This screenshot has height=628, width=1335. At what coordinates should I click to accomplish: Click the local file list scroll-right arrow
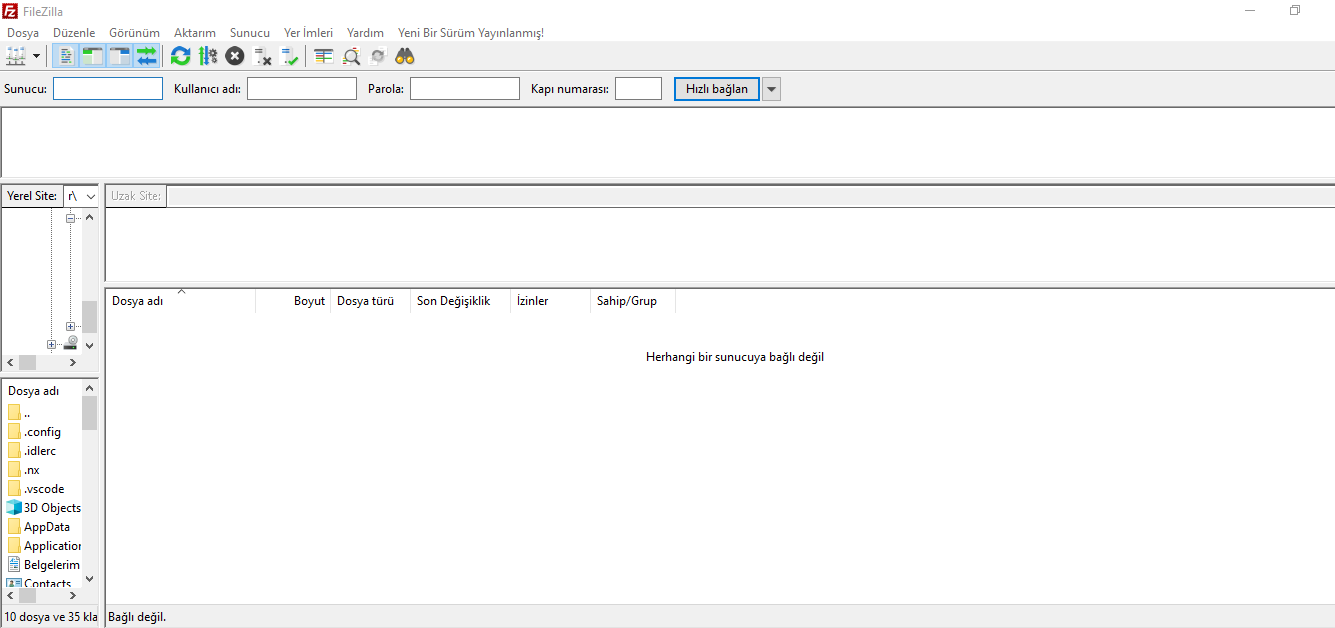tap(73, 595)
